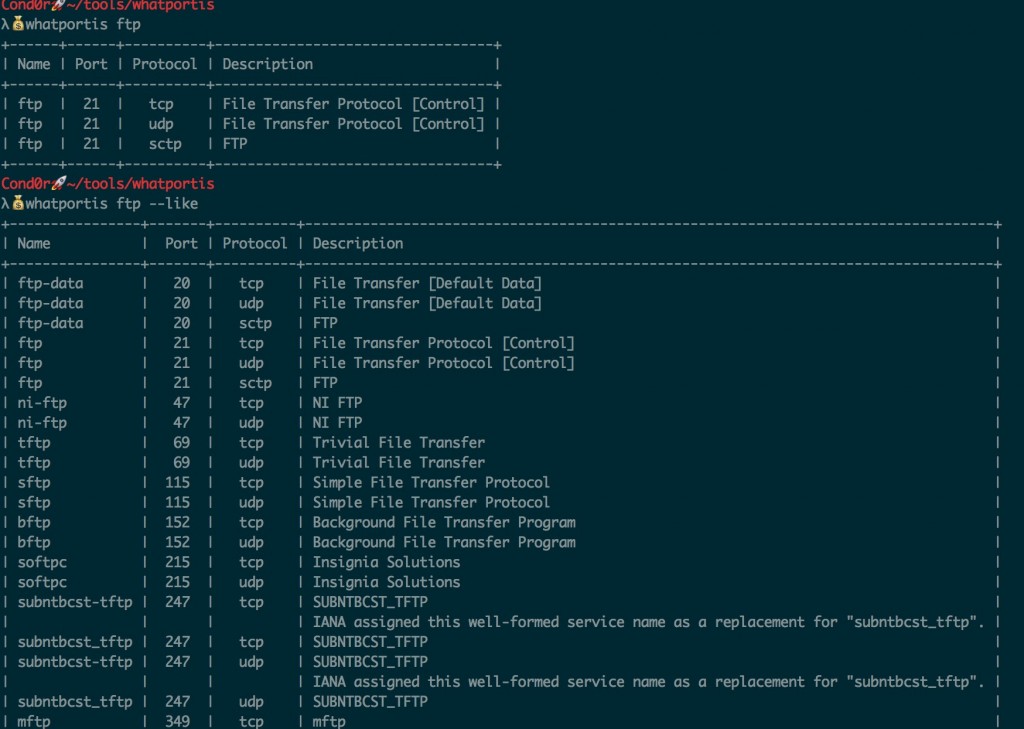Screen dimensions: 1024x729
Task: Click the 'Name' header in the first table
Action: click(34, 64)
